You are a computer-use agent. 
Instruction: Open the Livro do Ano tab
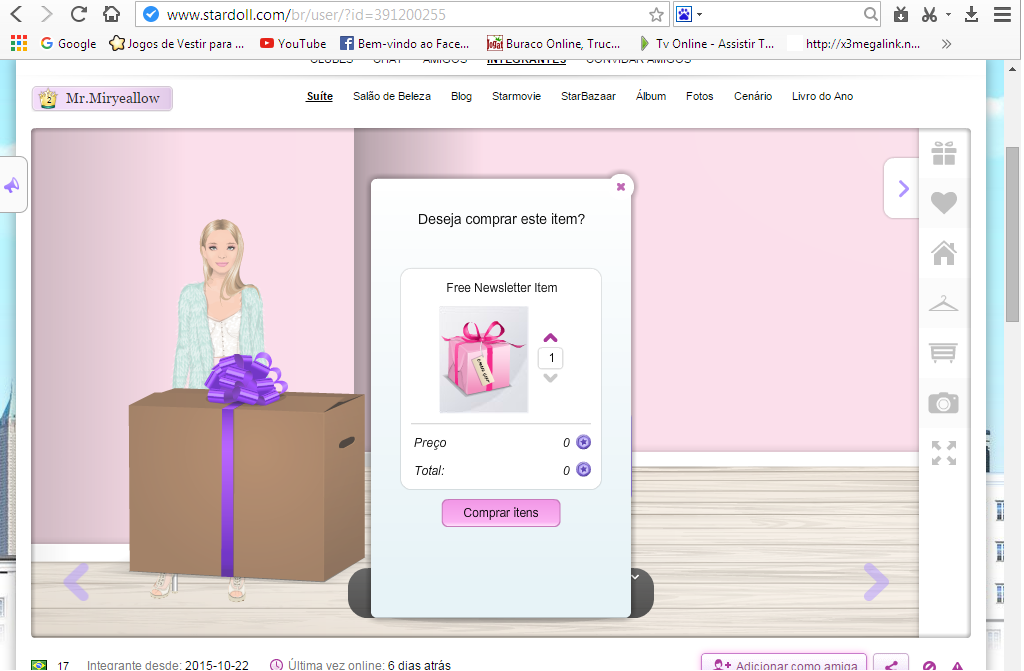[822, 96]
